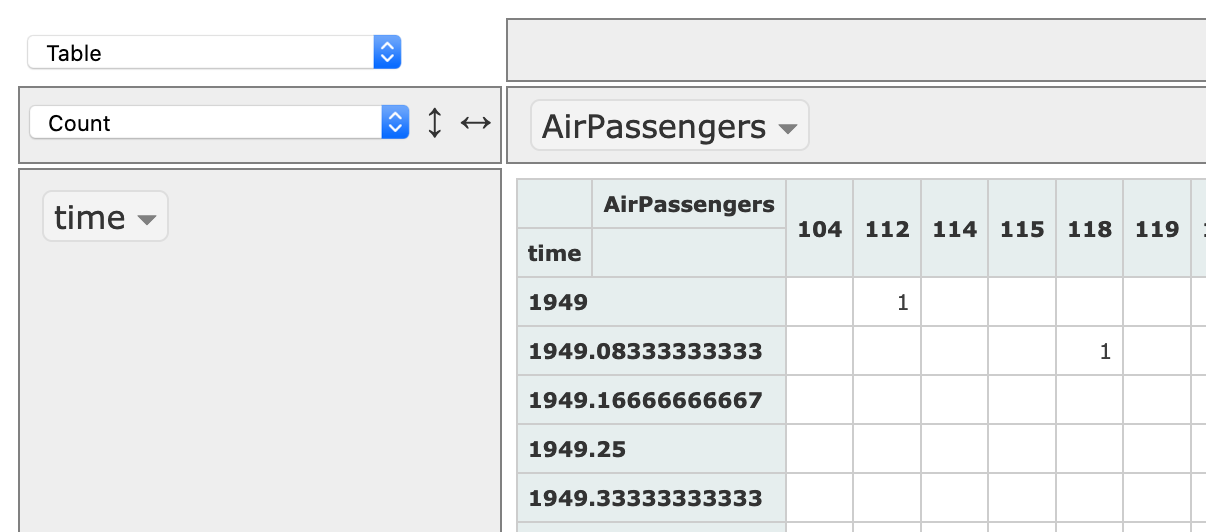
Task: Click the empty unused attributes area at top
Action: [855, 50]
